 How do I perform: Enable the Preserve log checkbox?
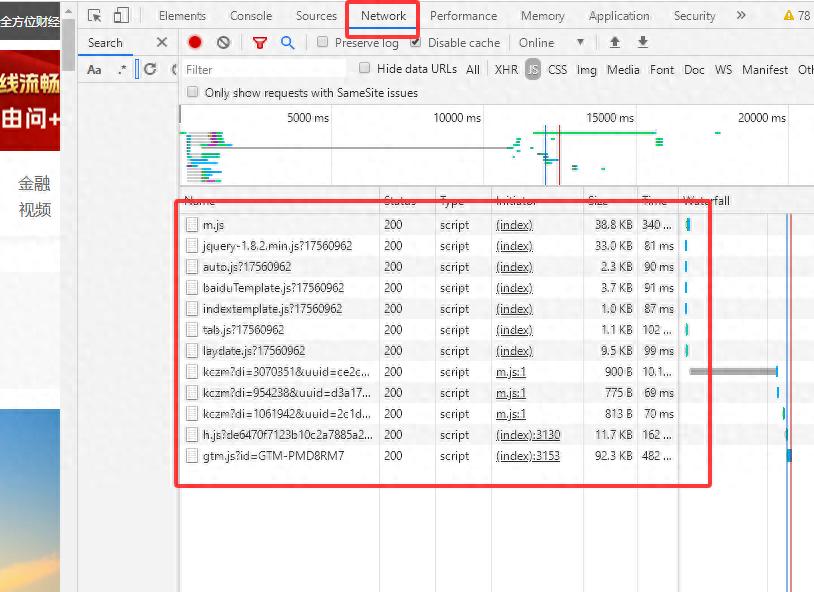coord(323,42)
